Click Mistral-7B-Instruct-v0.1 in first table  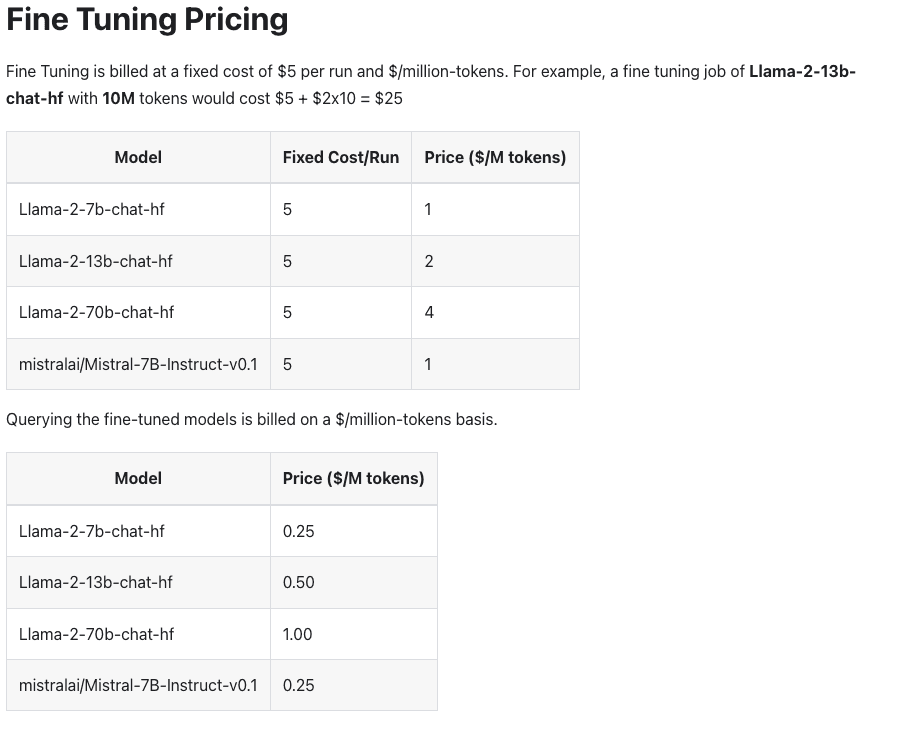click(x=138, y=364)
